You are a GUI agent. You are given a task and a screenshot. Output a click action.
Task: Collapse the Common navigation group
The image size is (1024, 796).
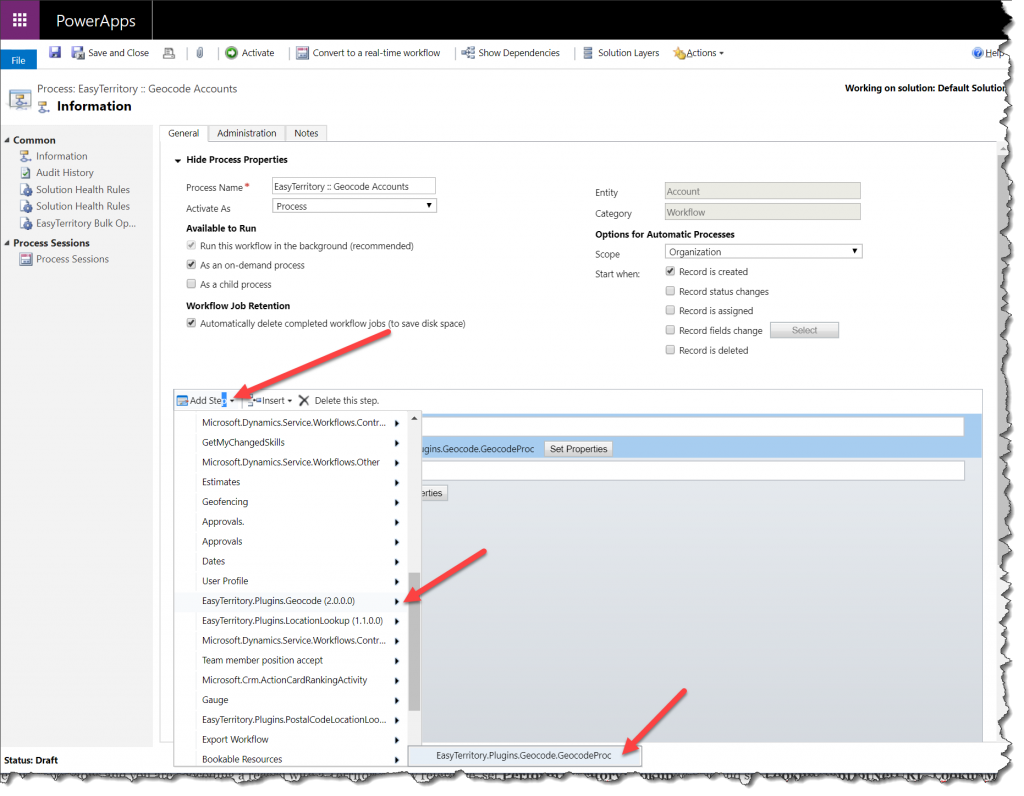point(7,140)
